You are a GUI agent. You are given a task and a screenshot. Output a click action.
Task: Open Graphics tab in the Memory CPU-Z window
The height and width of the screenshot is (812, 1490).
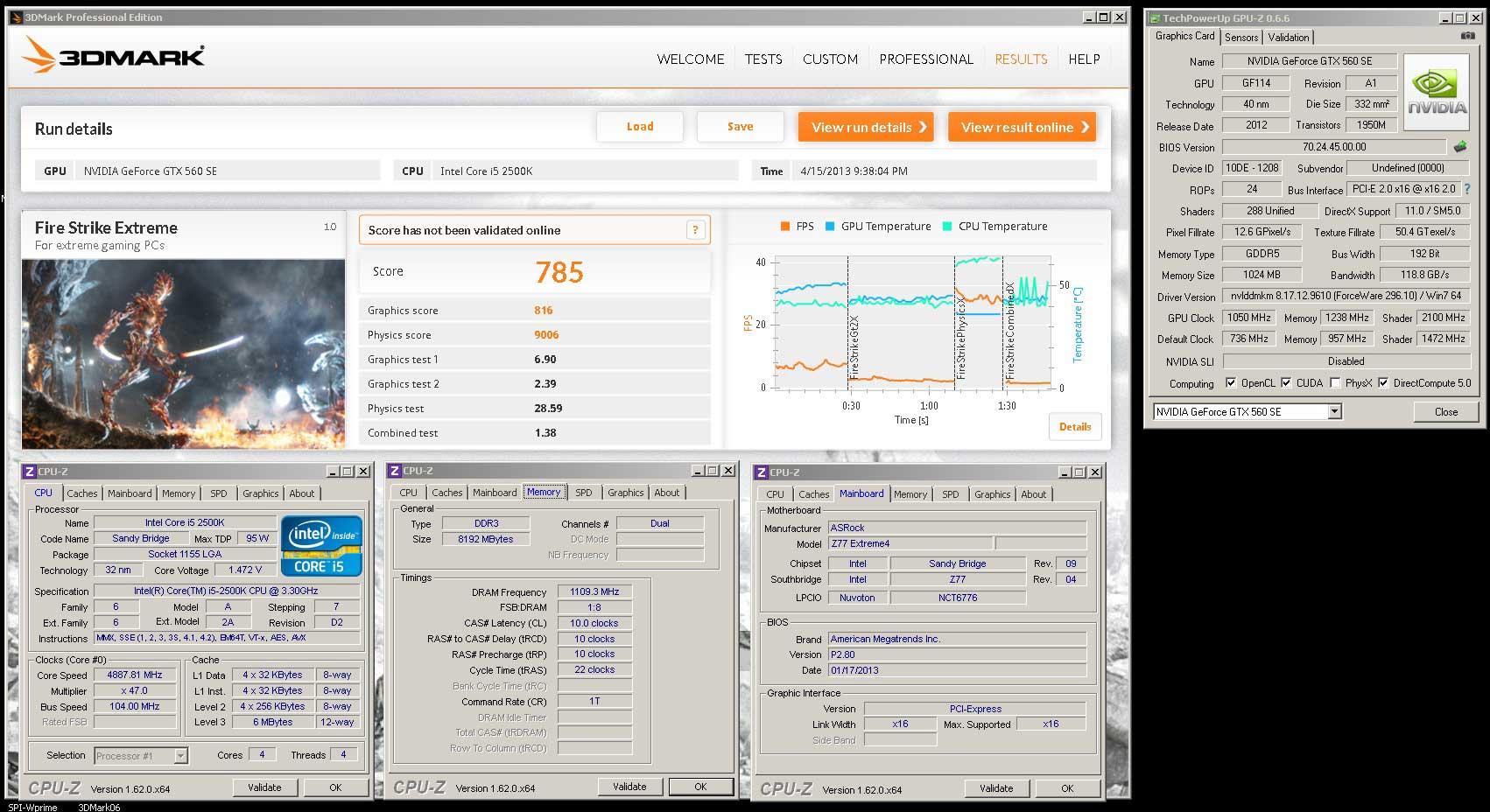coord(625,493)
